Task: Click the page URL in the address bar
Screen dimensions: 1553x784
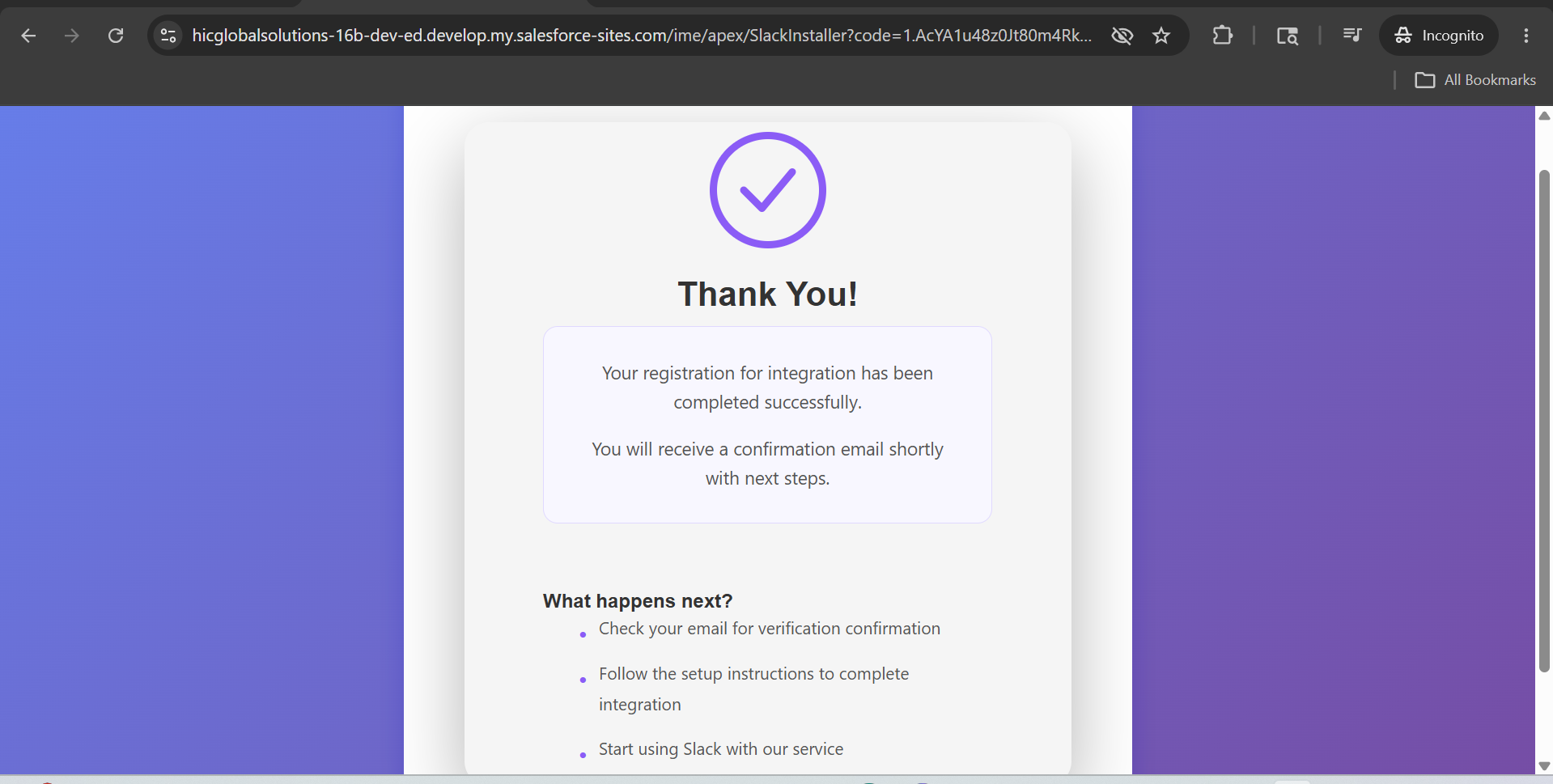Action: tap(641, 36)
